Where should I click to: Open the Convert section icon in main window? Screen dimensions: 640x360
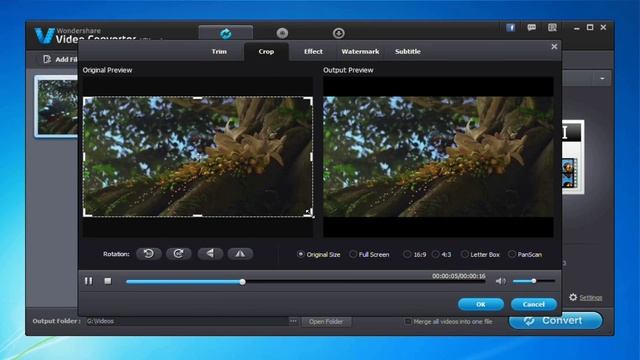[226, 33]
